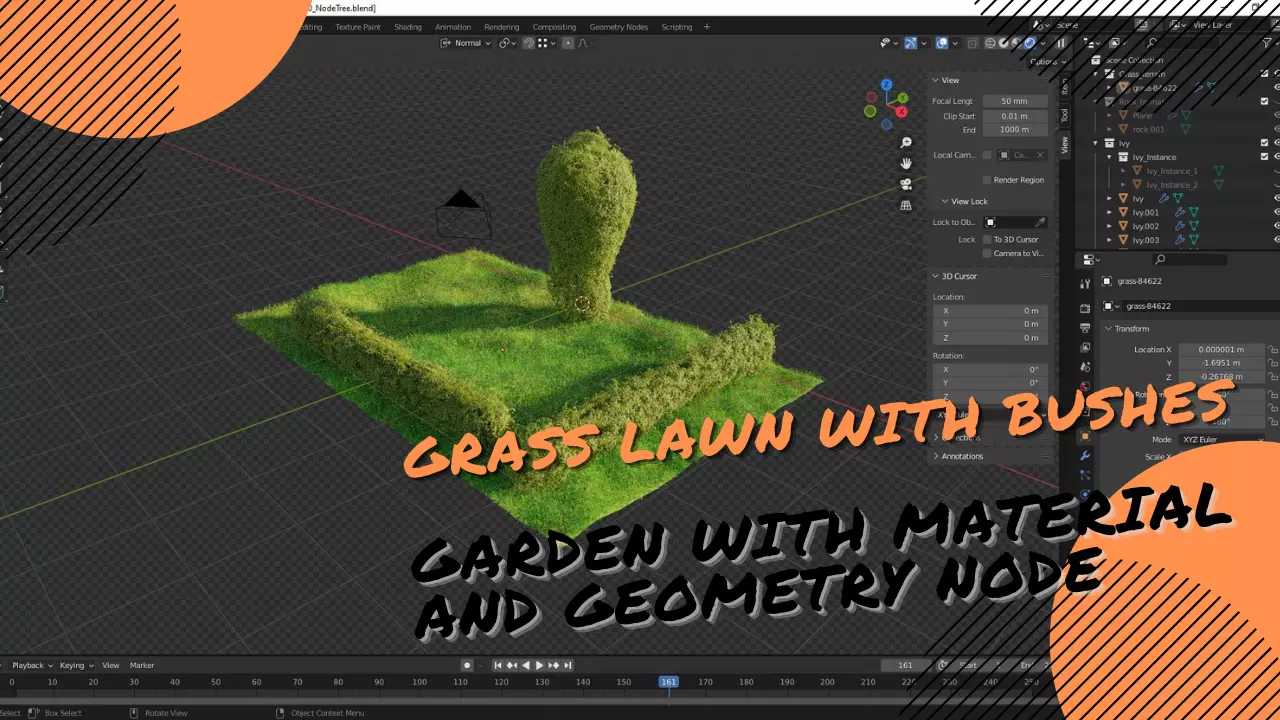Click the record auto-keying dot in timeline
This screenshot has height=720, width=1280.
tap(467, 665)
